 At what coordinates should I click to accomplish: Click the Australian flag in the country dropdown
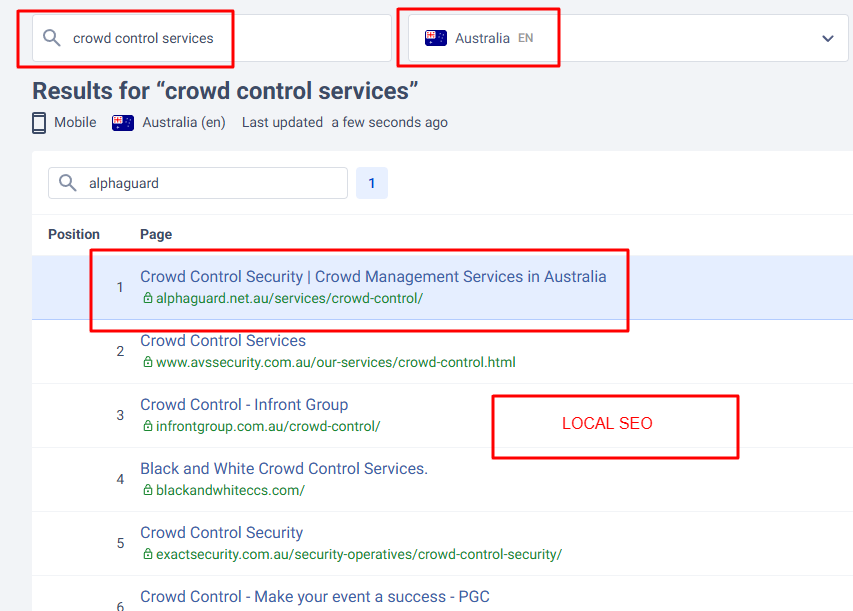pos(436,38)
